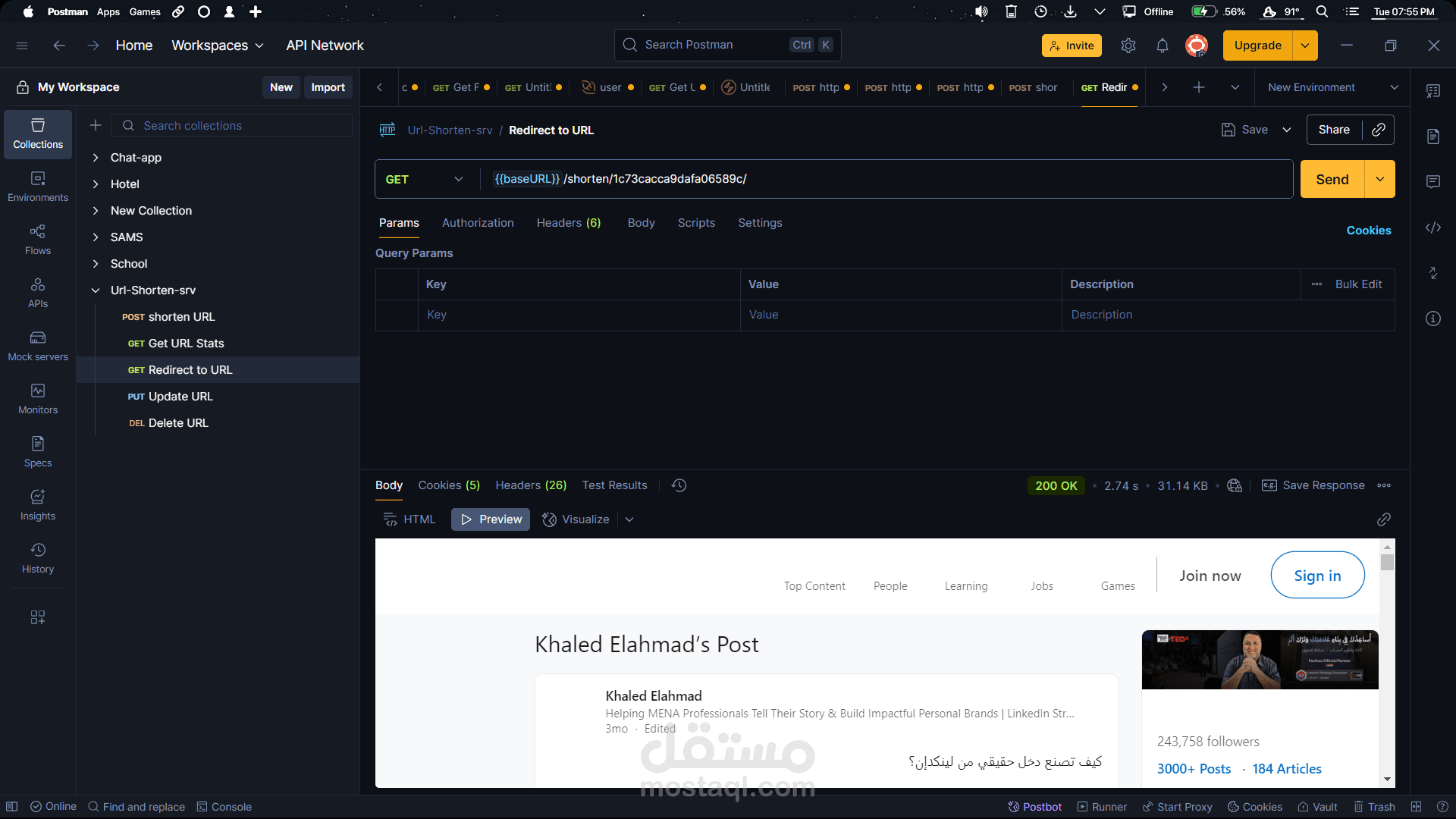This screenshot has height=819, width=1456.
Task: Click the Invite button
Action: point(1072,45)
